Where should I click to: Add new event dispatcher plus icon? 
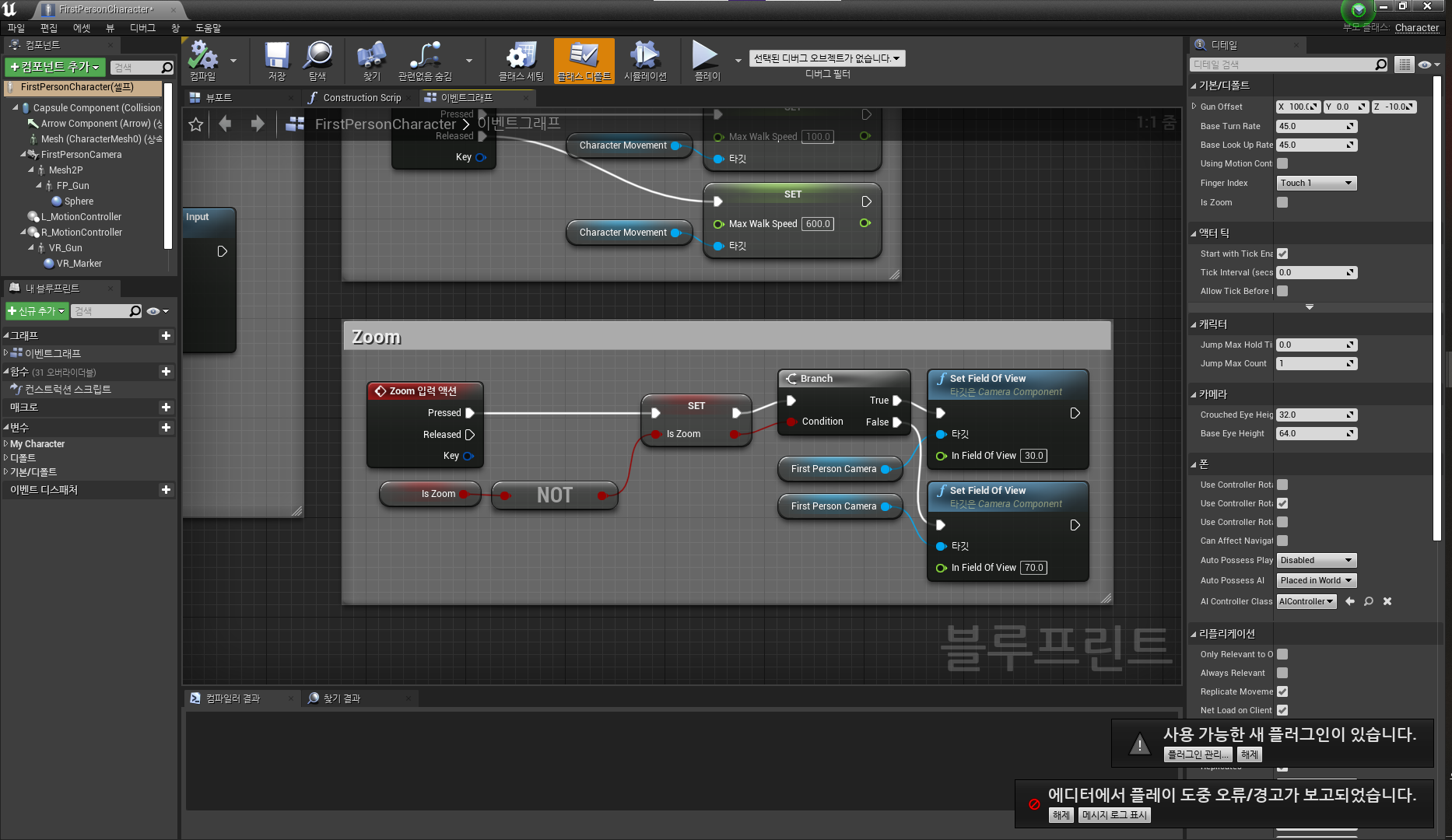coord(166,490)
